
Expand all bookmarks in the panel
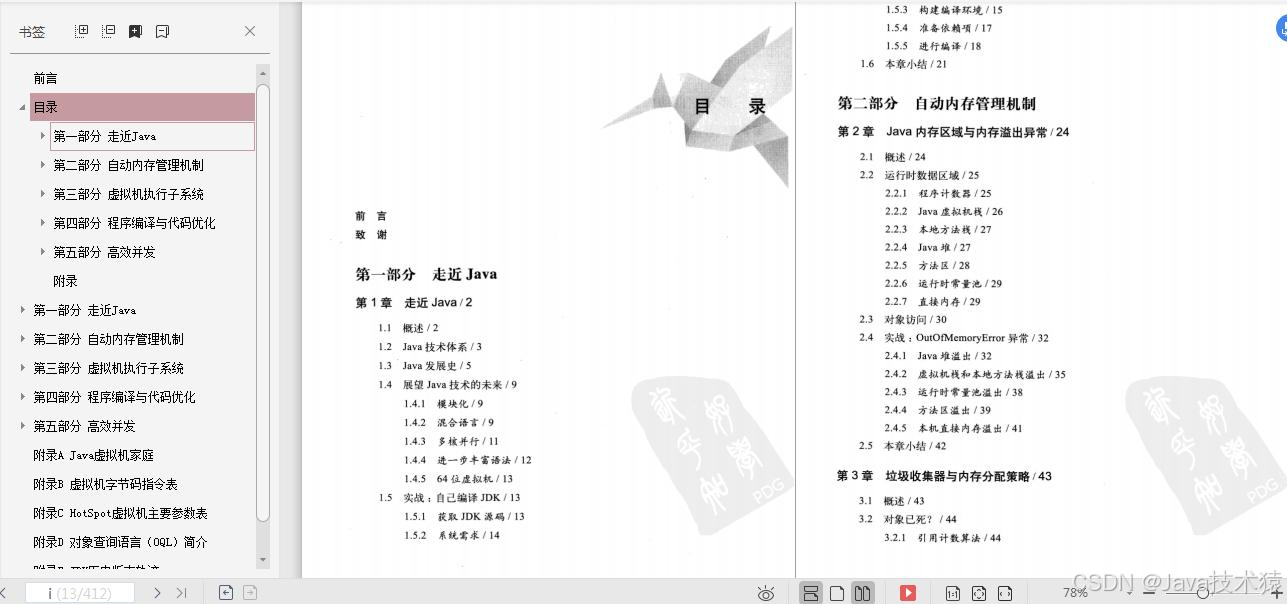click(81, 31)
